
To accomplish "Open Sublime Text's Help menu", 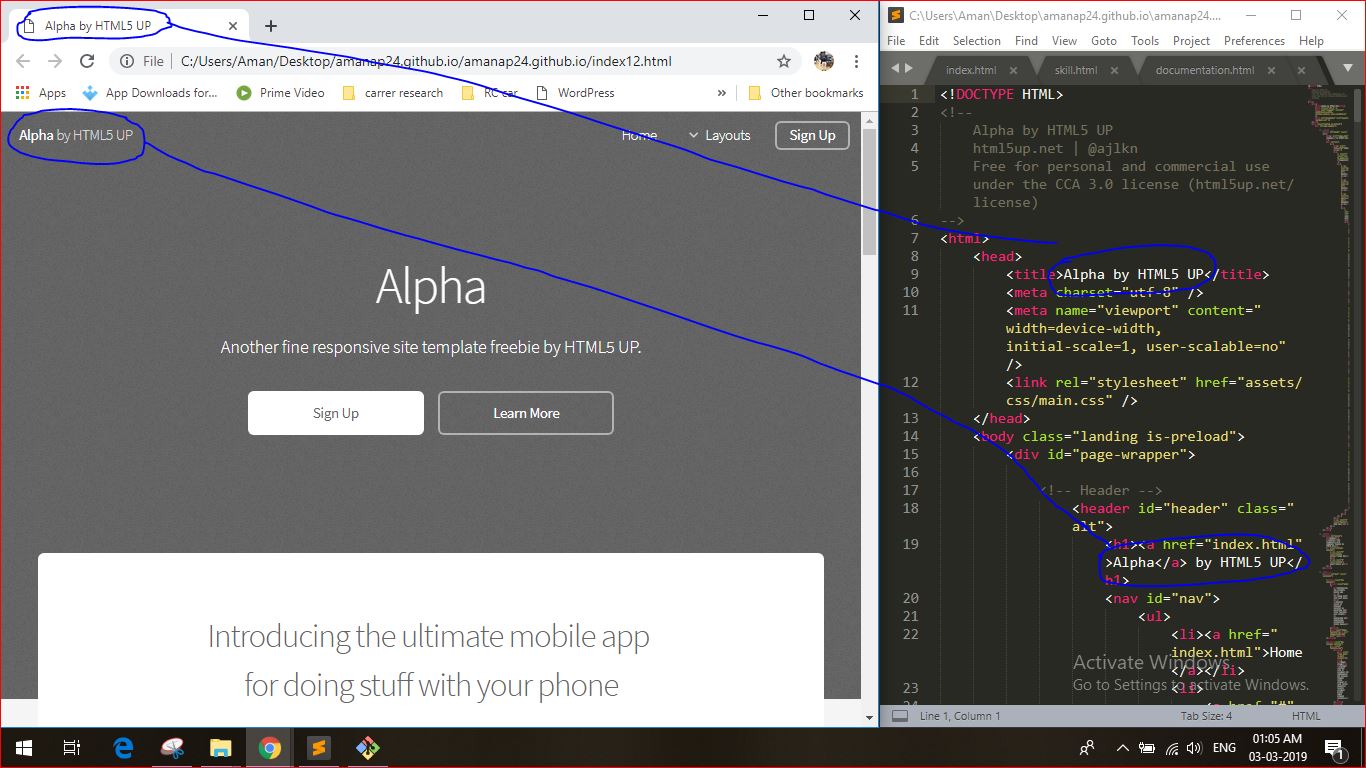I will click(x=1311, y=41).
